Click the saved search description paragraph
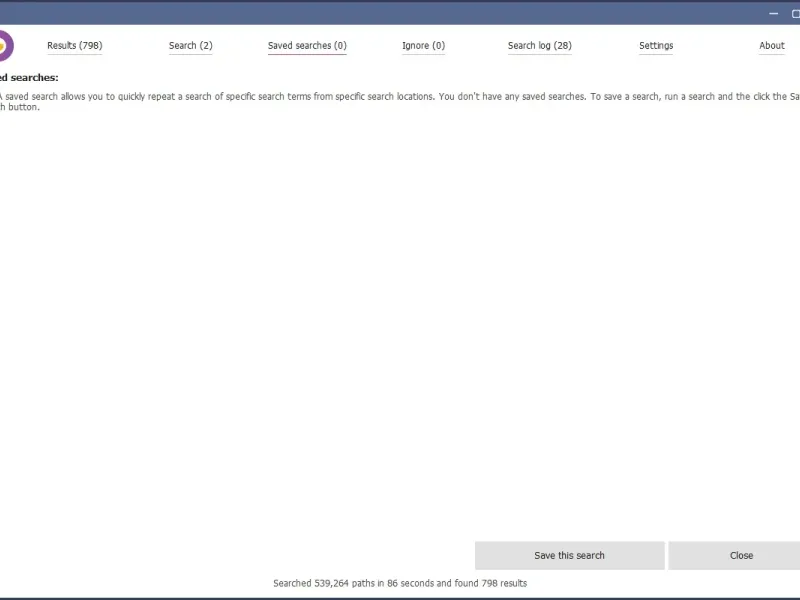This screenshot has height=600, width=800. (x=400, y=102)
